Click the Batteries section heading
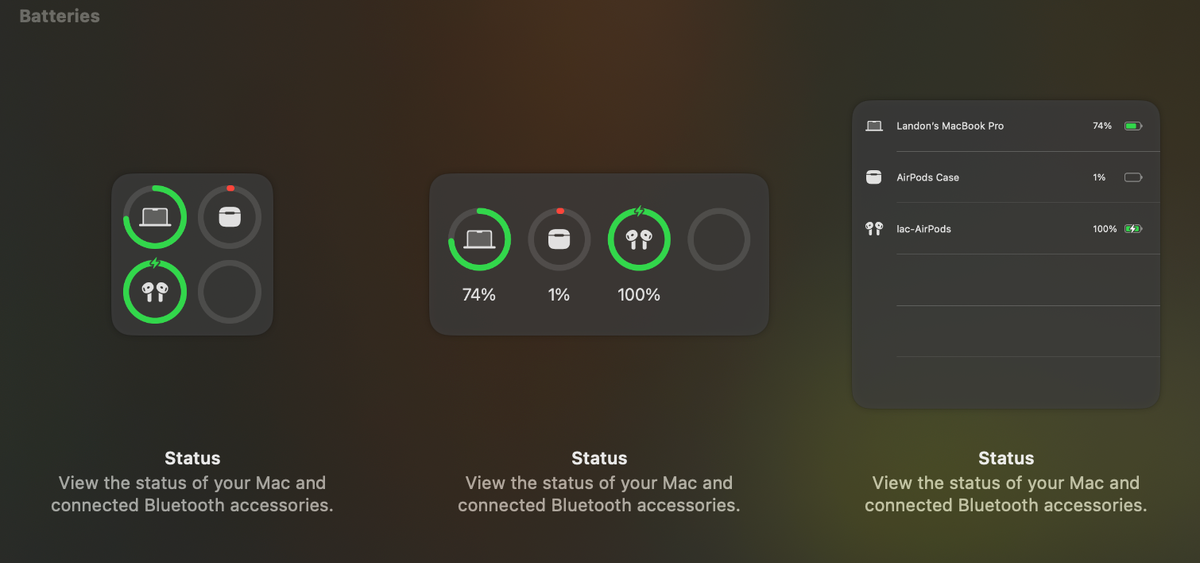 coord(60,16)
